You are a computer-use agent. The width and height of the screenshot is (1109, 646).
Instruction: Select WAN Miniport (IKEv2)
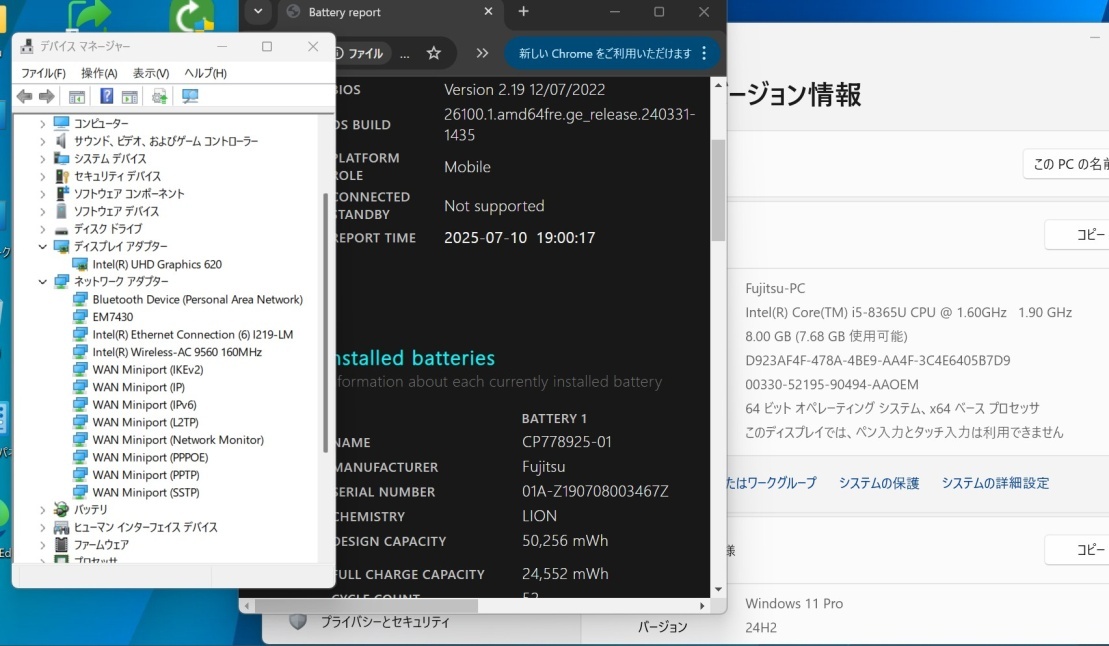148,369
